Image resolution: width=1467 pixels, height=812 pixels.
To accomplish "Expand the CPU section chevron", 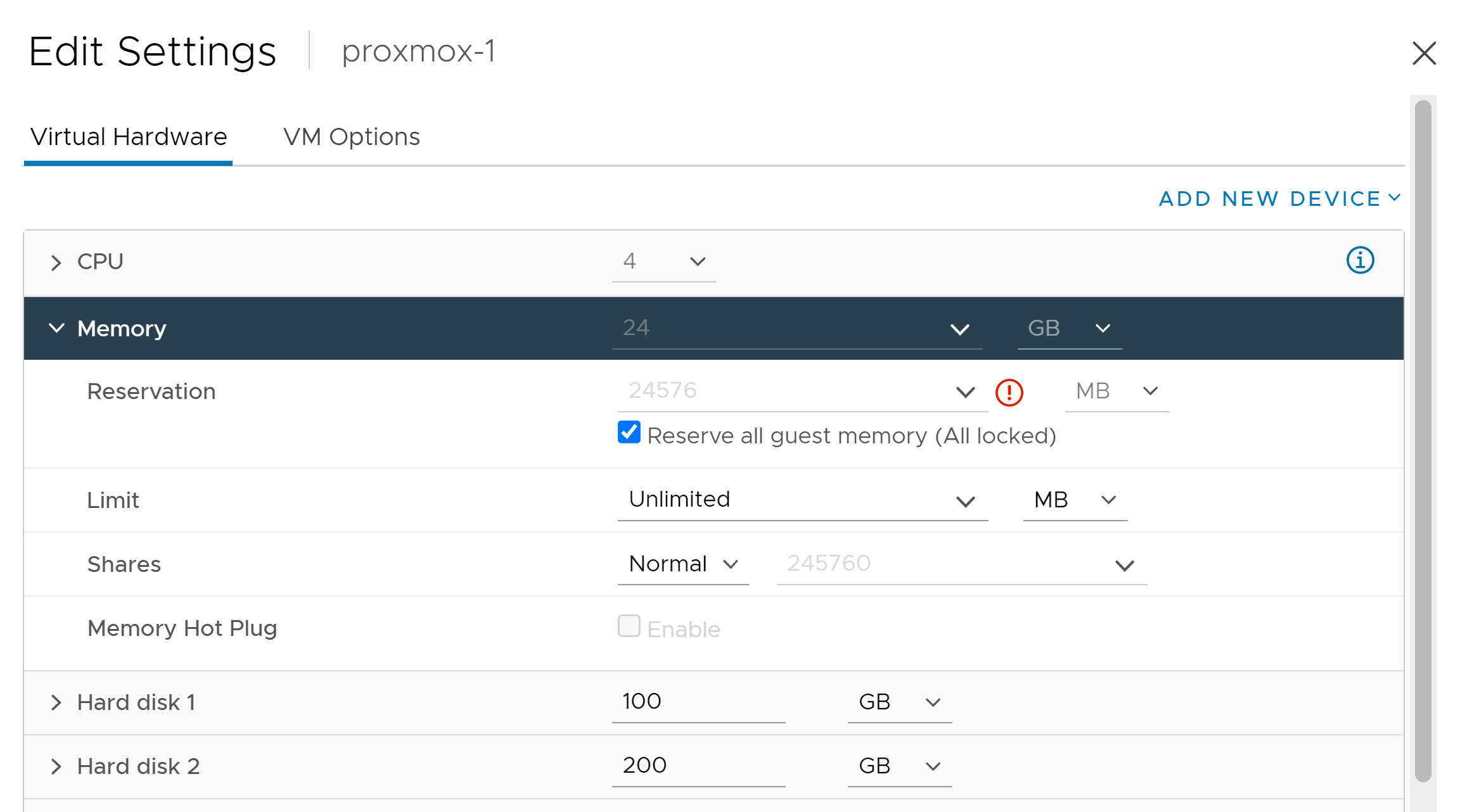I will (x=56, y=262).
